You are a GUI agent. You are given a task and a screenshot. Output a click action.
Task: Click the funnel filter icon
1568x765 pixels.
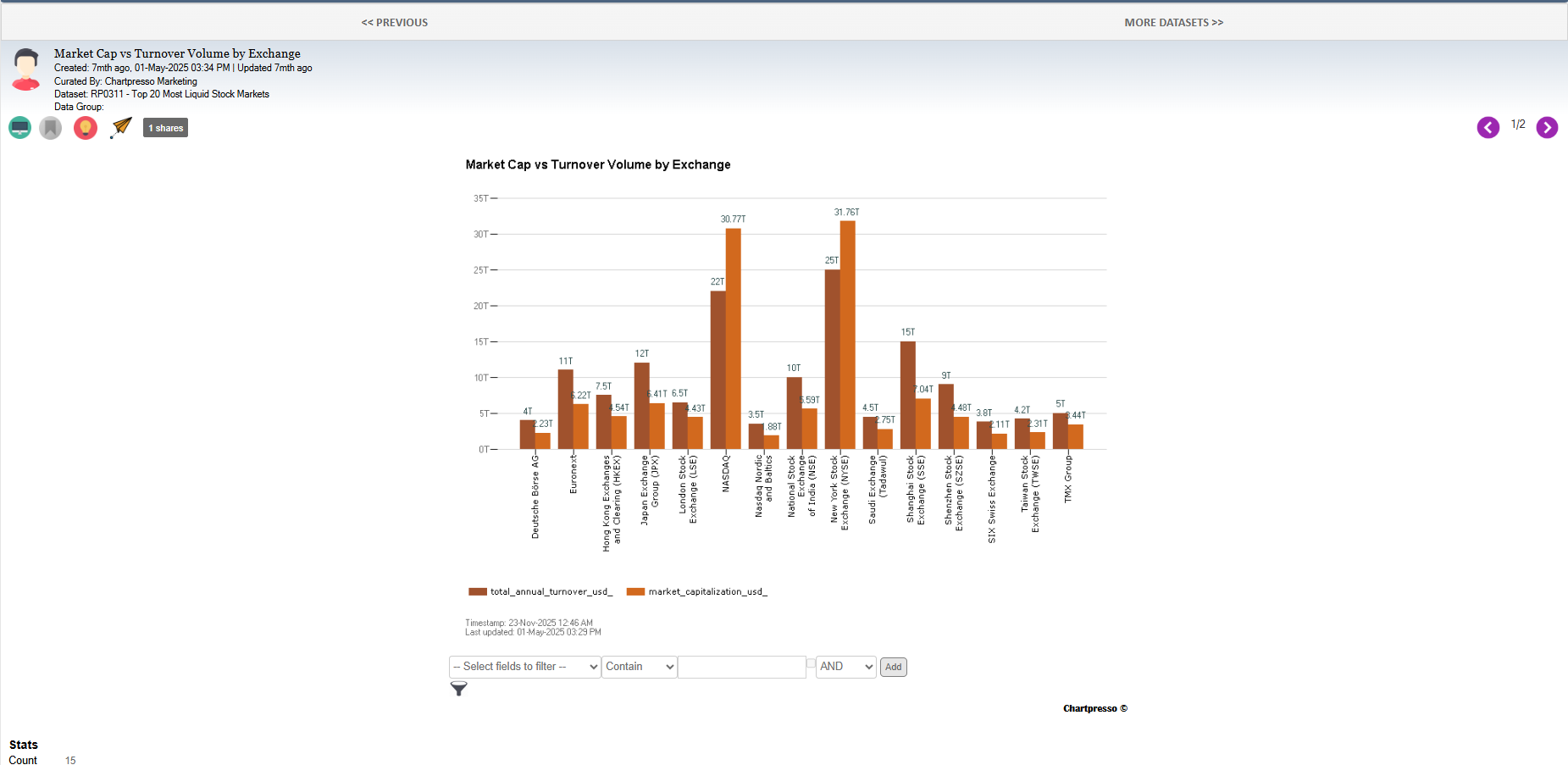tap(458, 689)
